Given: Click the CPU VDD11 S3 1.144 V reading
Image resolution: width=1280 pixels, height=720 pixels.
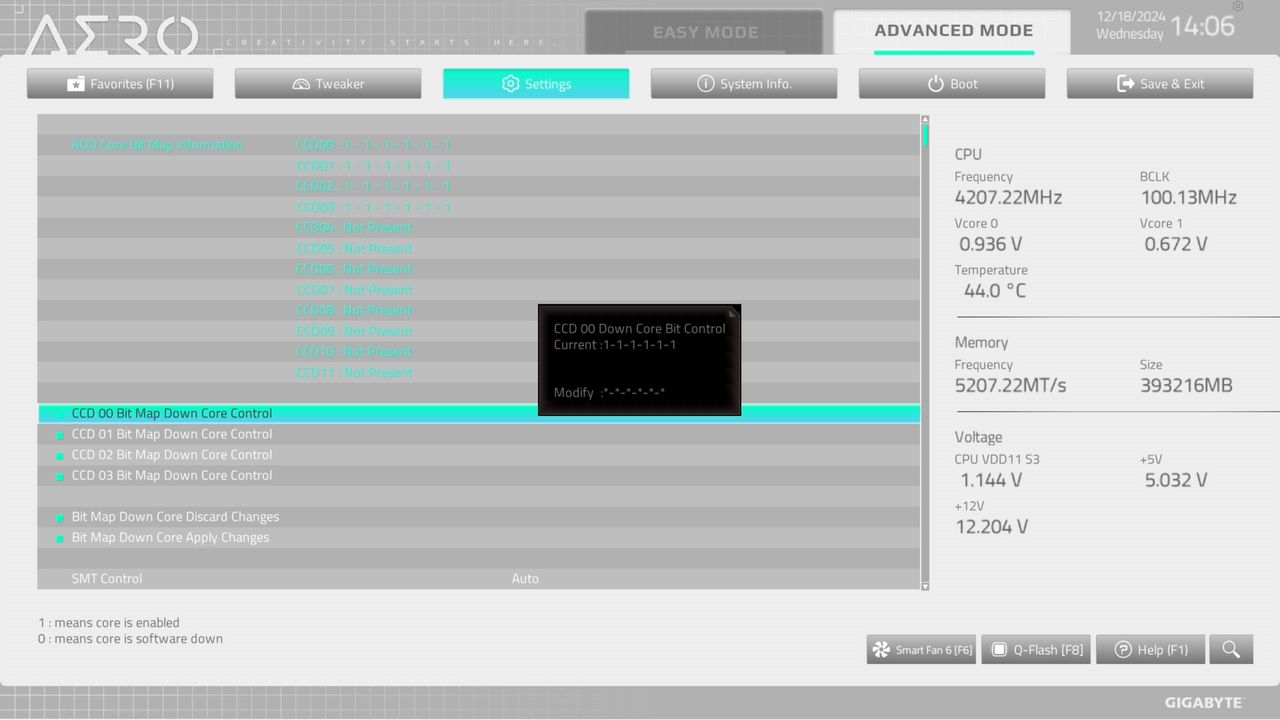Looking at the screenshot, I should coord(990,480).
